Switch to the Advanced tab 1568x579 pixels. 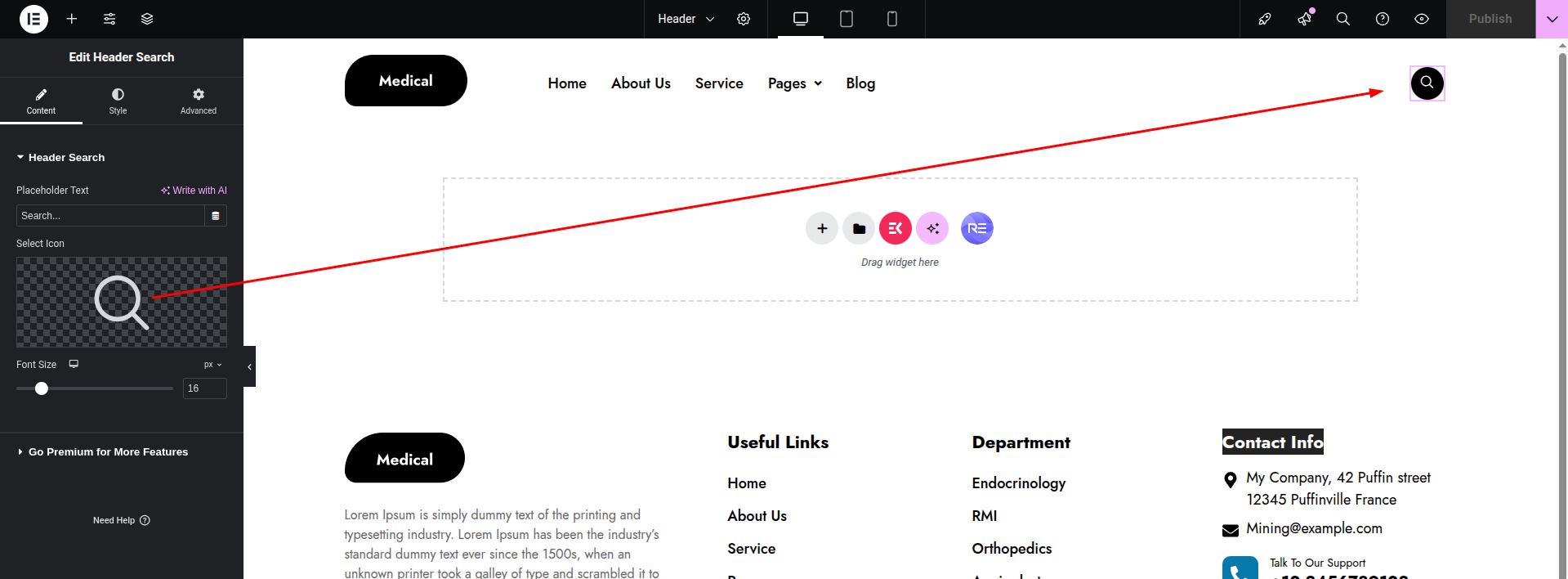click(199, 101)
